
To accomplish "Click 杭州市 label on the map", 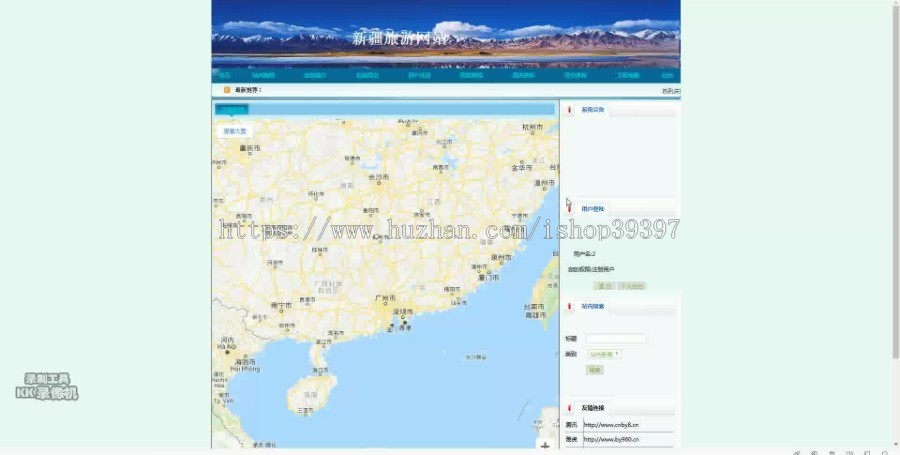I will pos(533,127).
